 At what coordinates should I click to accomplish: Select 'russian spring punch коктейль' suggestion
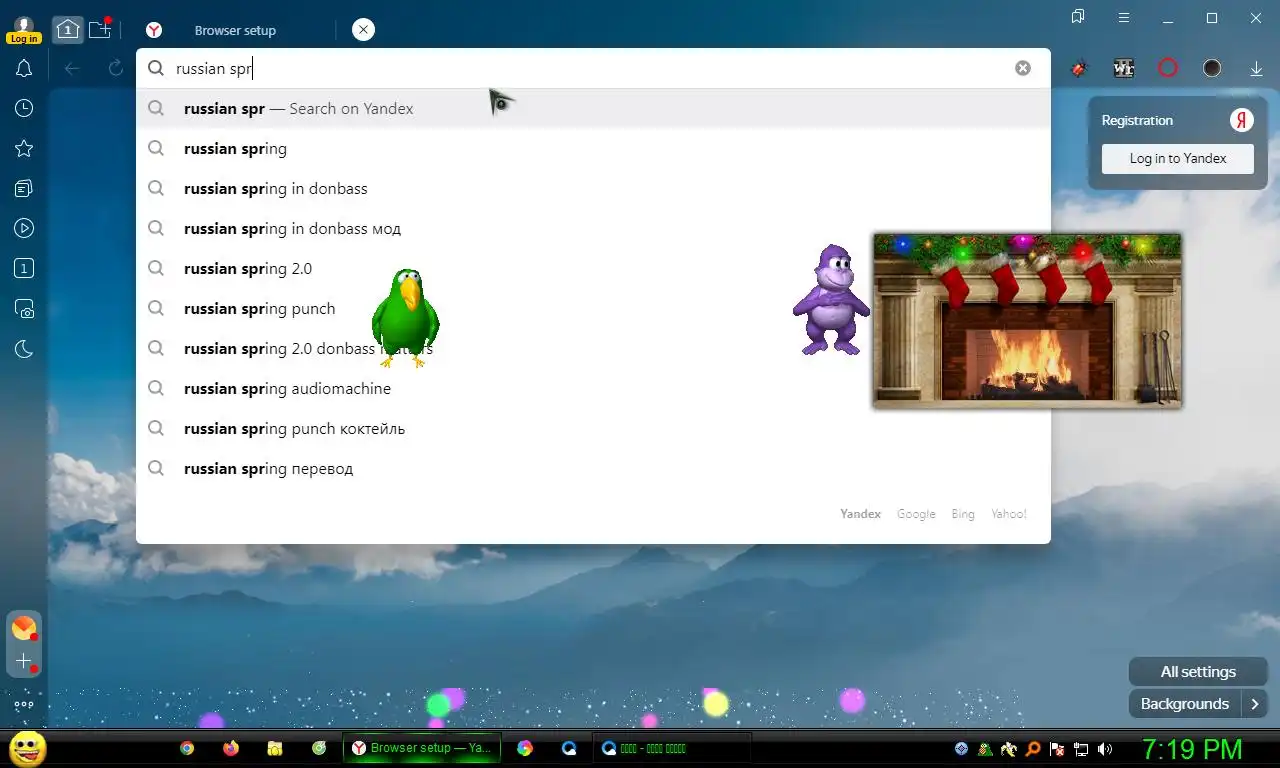coord(593,428)
